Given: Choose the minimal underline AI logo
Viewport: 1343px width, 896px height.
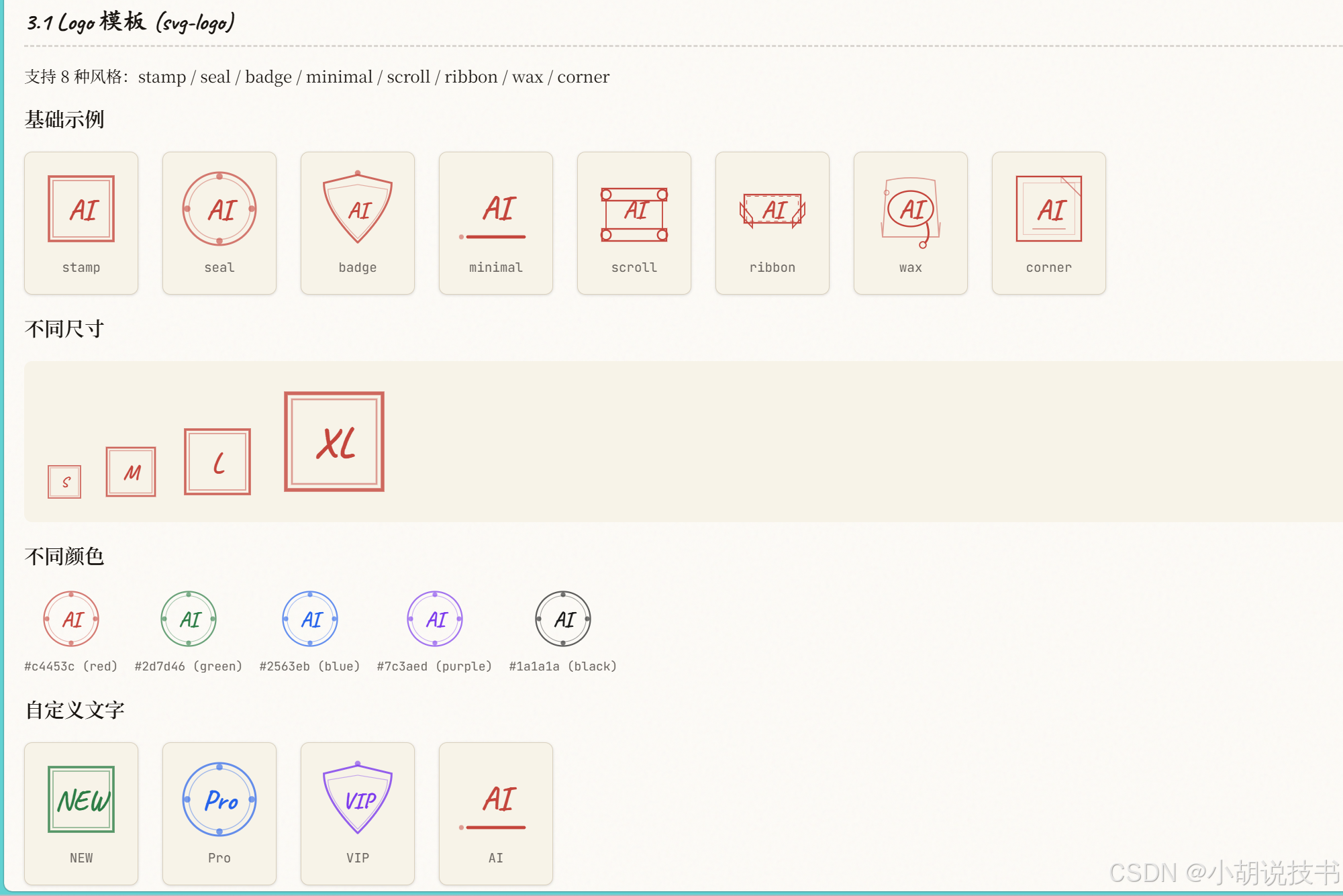Looking at the screenshot, I should (496, 213).
